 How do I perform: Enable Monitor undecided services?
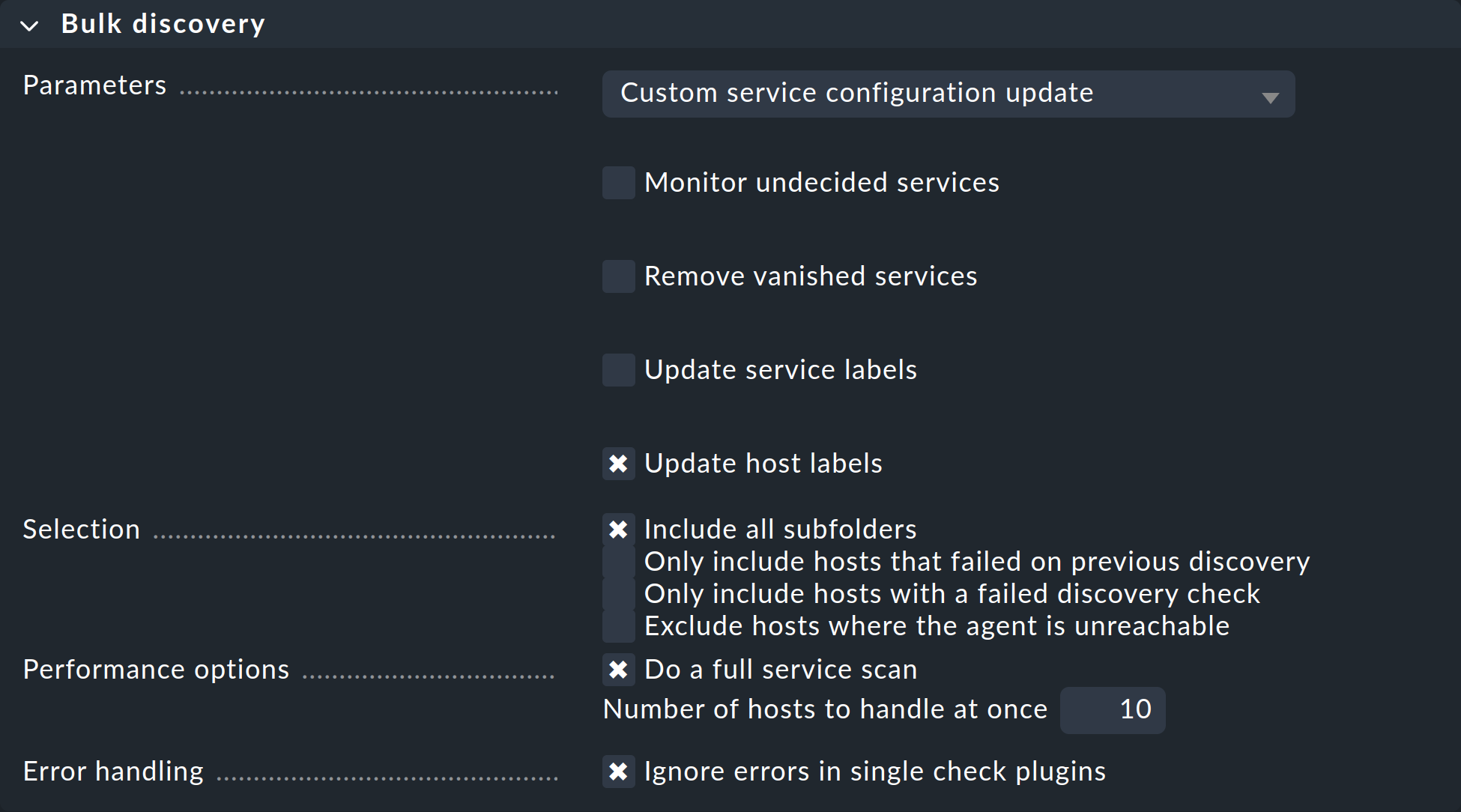click(618, 182)
